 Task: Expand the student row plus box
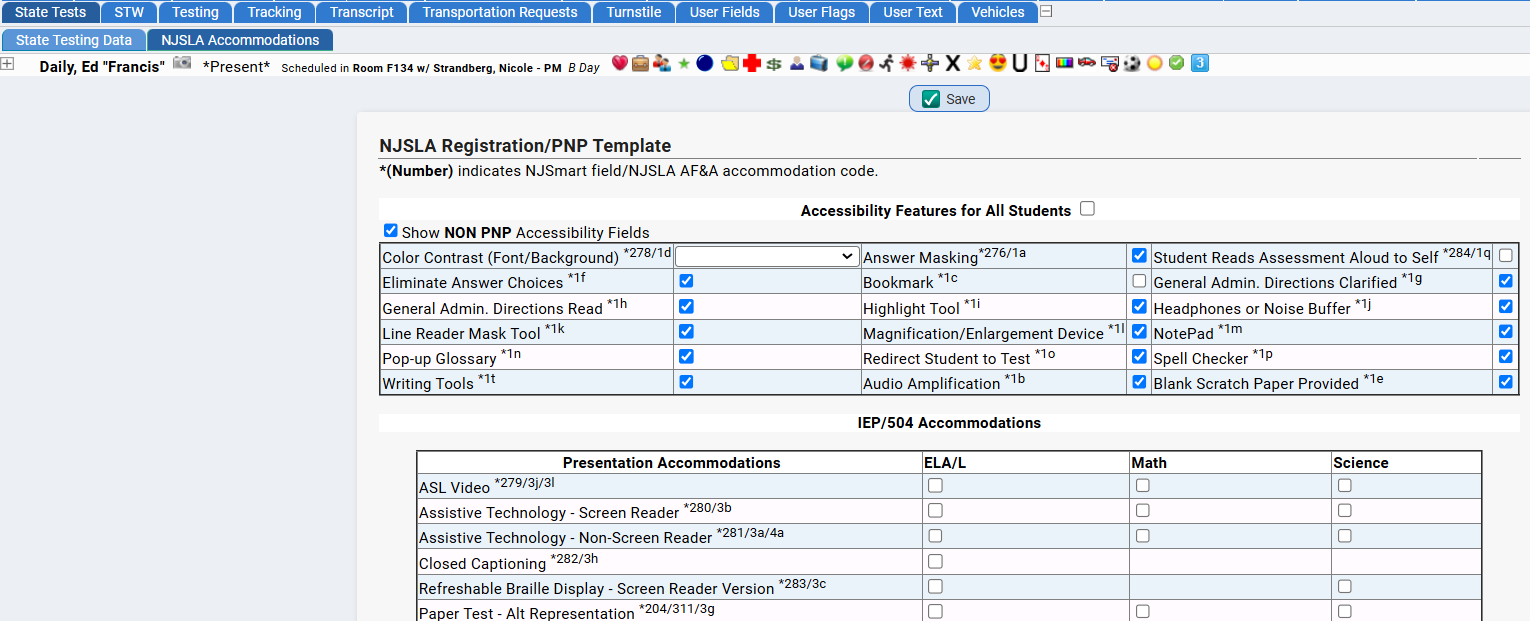coord(7,63)
